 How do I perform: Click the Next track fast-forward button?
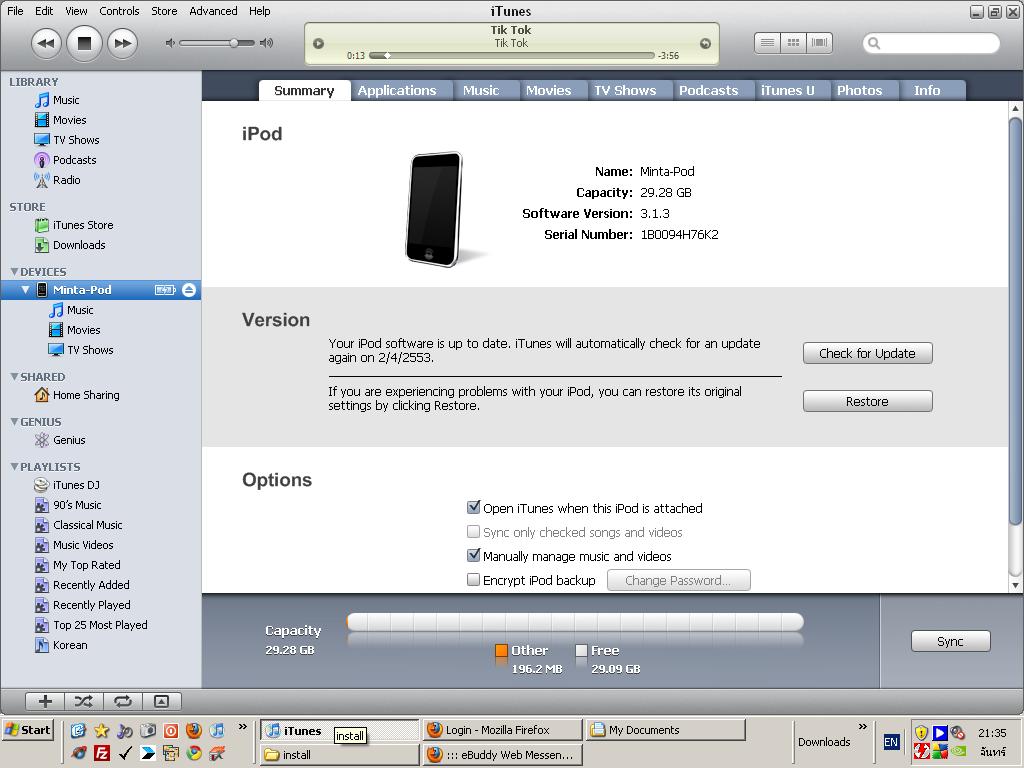point(122,44)
